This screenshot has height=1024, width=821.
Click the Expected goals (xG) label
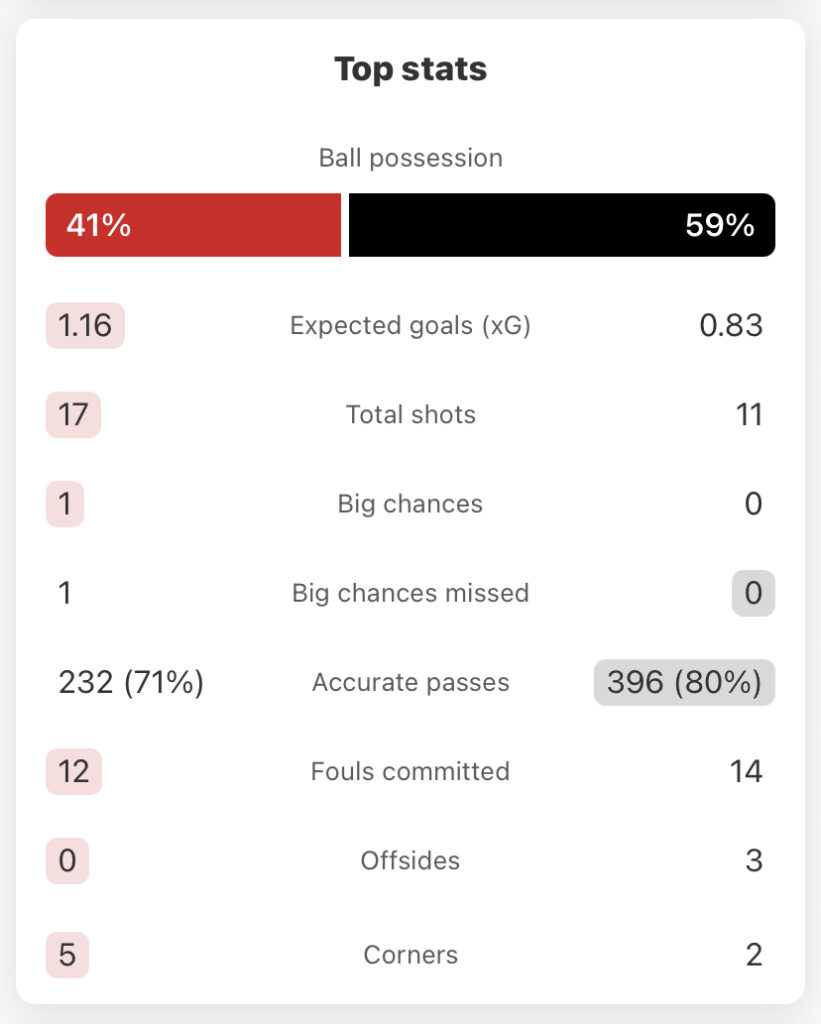tap(410, 325)
